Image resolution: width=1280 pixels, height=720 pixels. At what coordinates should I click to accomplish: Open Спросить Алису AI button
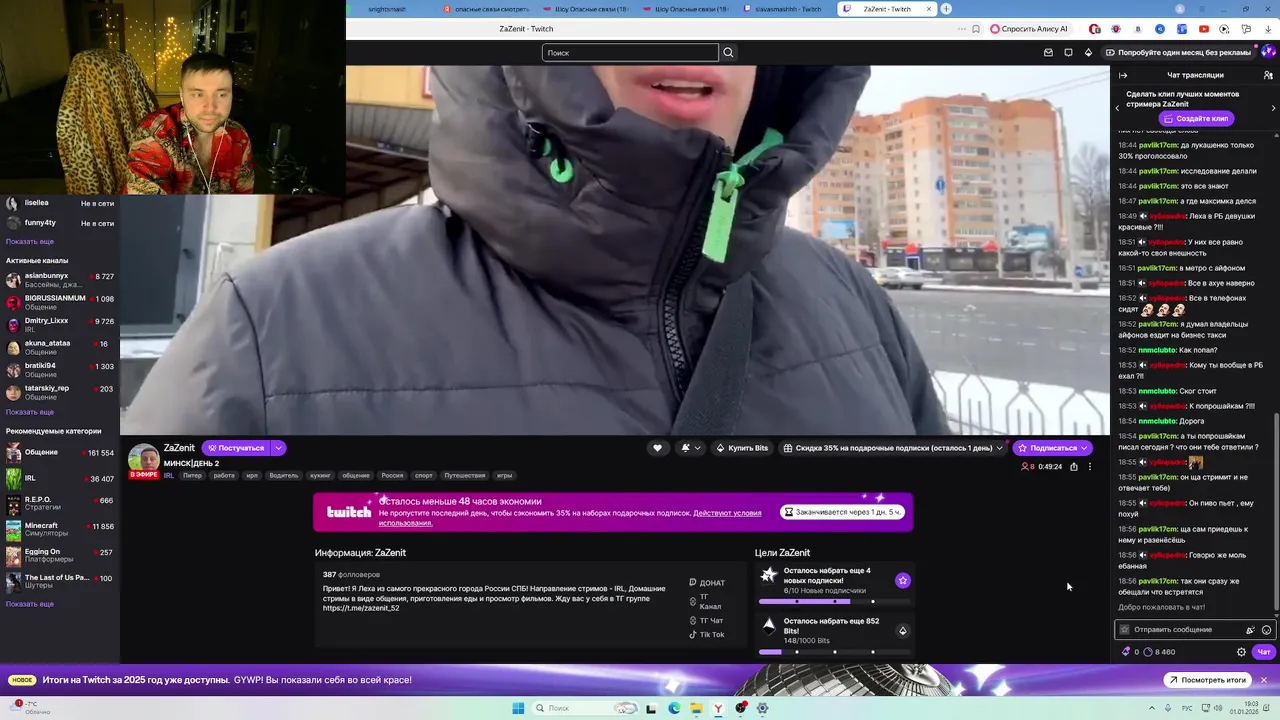1029,29
